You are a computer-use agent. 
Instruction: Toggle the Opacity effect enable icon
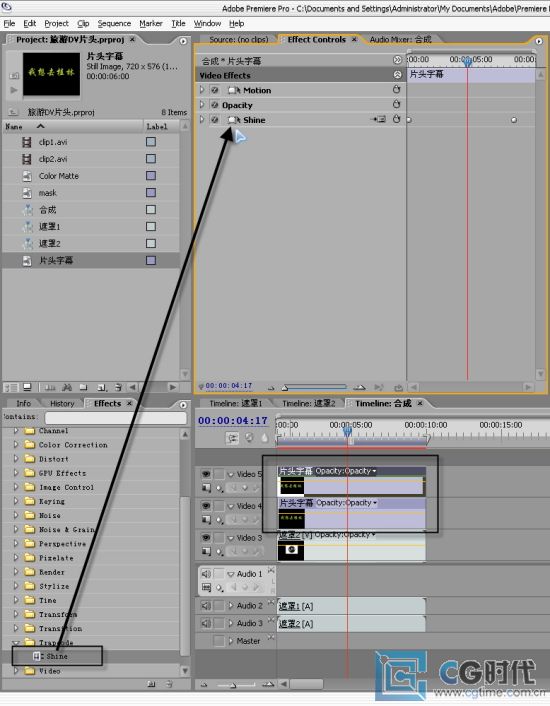click(215, 105)
